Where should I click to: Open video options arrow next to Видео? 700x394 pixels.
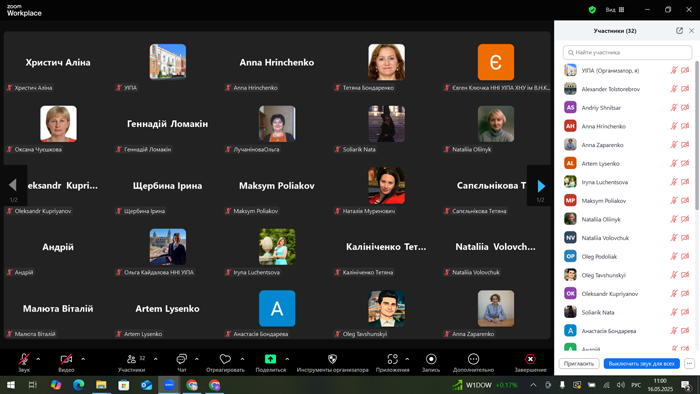click(x=83, y=359)
